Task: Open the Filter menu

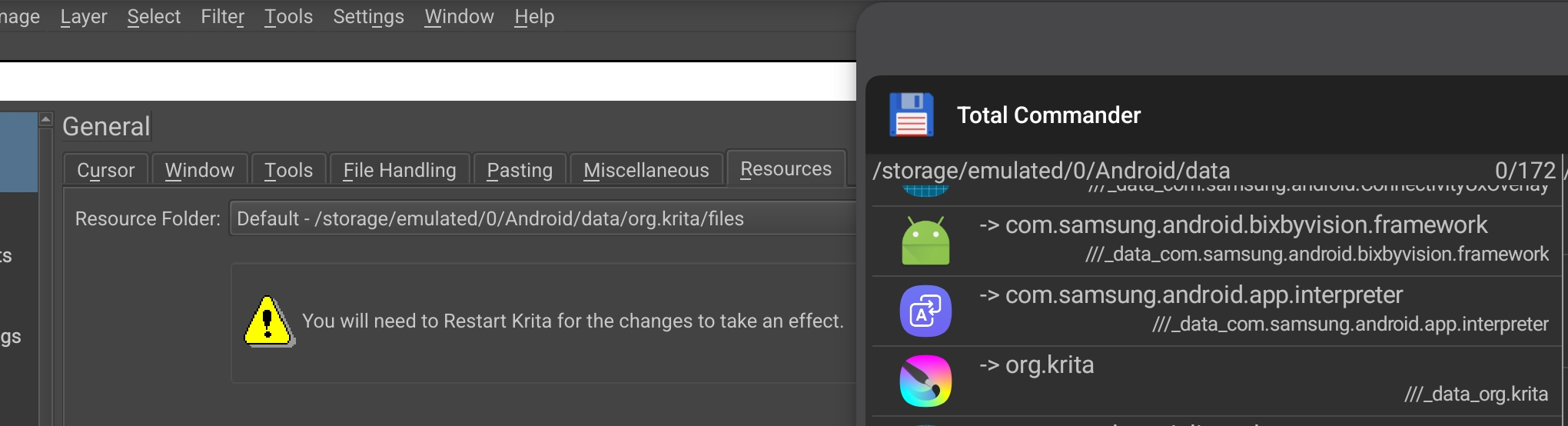Action: [222, 17]
